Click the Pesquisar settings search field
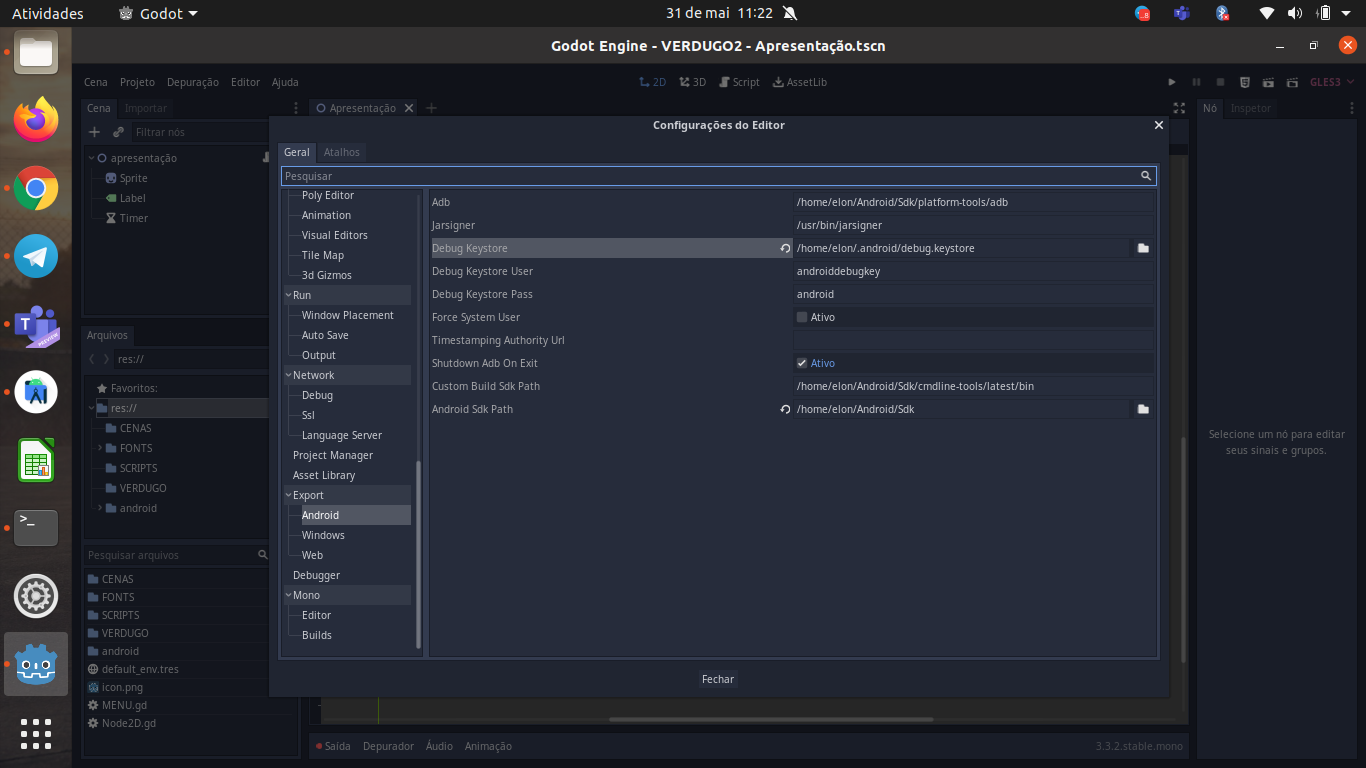 click(718, 176)
